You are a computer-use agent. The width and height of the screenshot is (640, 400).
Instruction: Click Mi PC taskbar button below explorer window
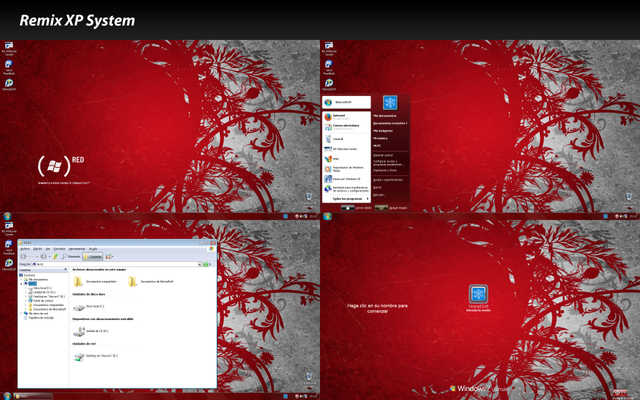(x=33, y=396)
